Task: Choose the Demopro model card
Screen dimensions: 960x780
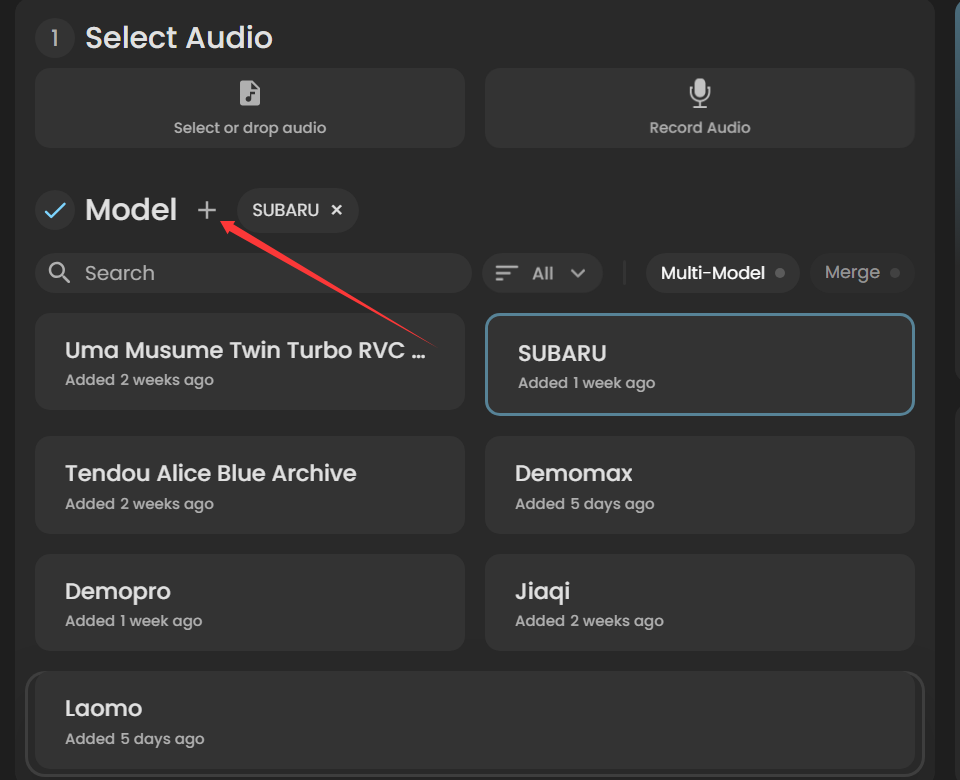Action: [x=250, y=602]
